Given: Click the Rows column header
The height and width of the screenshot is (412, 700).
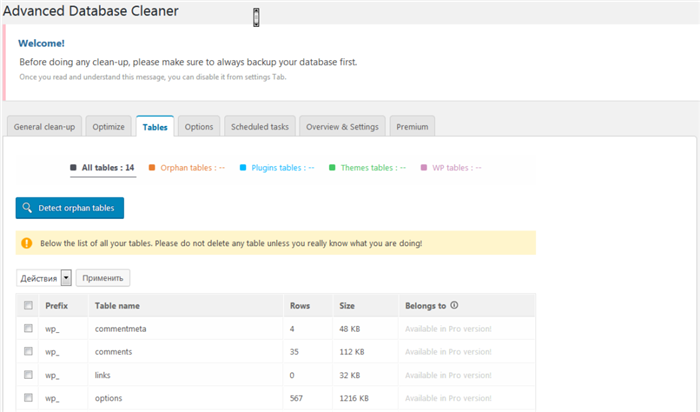Looking at the screenshot, I should (300, 306).
